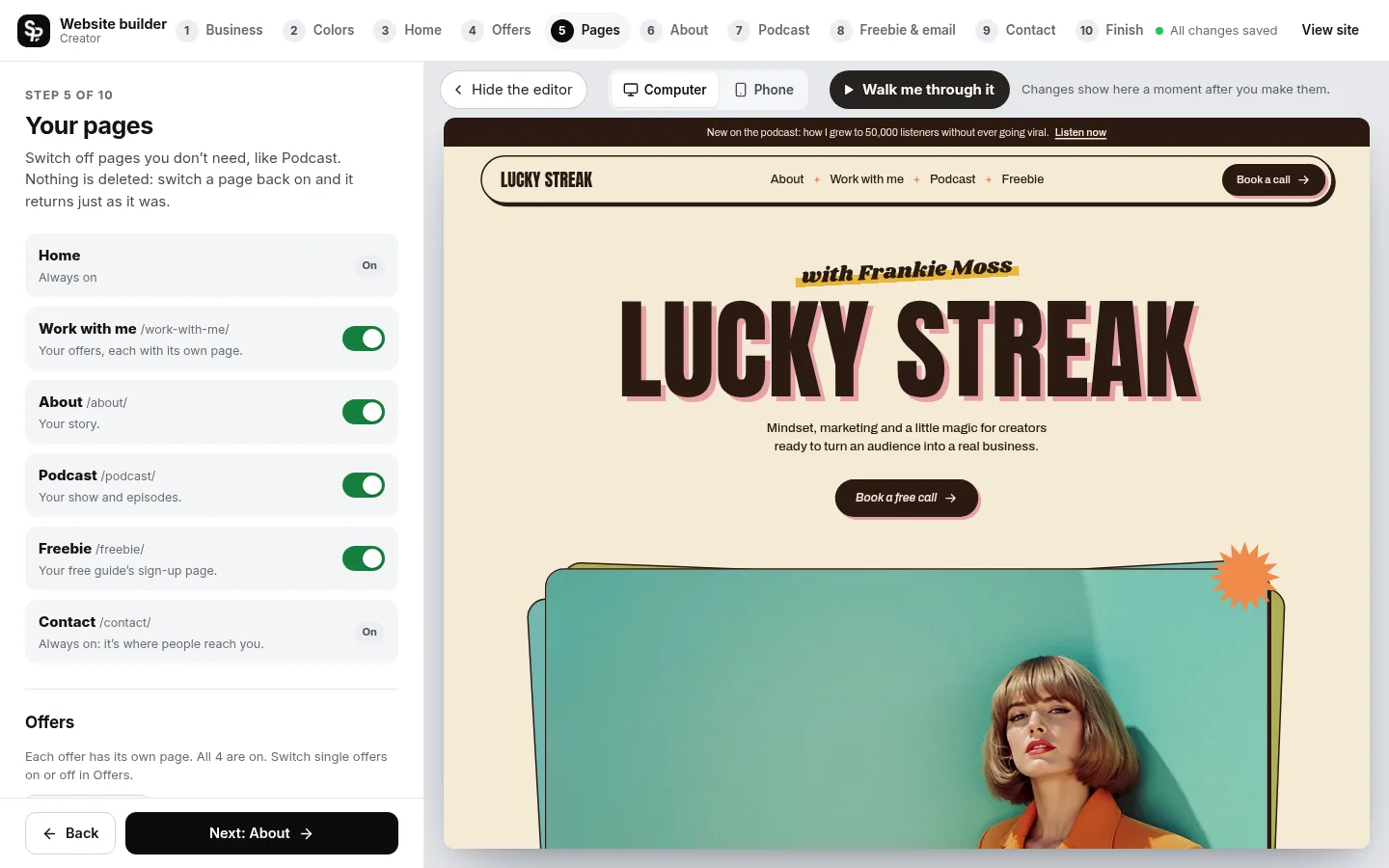Click View site link
The image size is (1389, 868).
[1330, 30]
